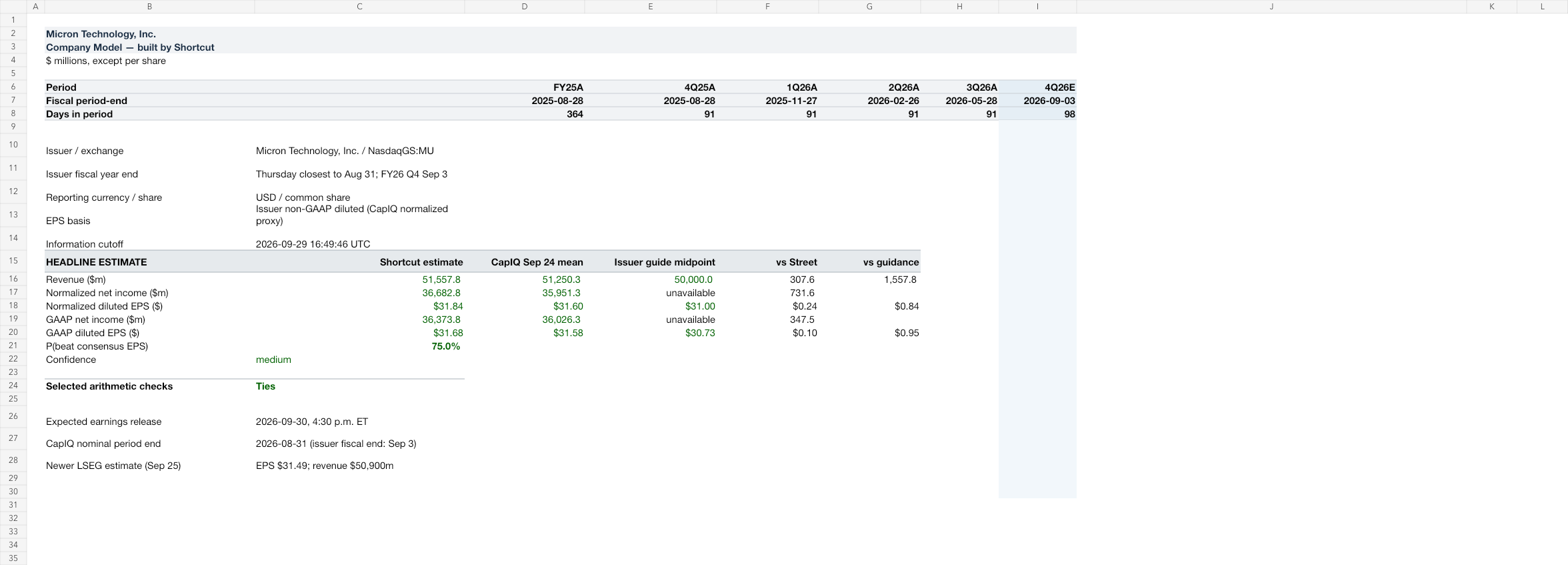
Task: Click the 'Company Model — built by Shortcut' cell
Action: point(149,47)
